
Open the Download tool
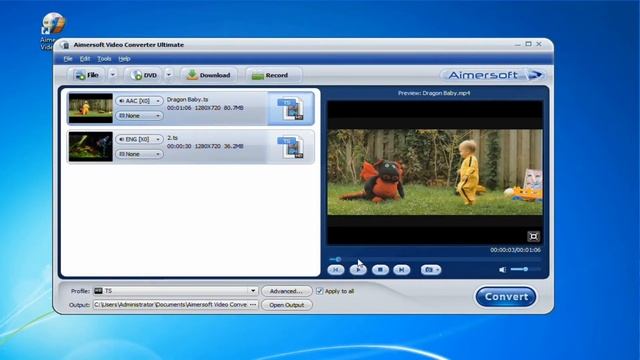(x=209, y=75)
